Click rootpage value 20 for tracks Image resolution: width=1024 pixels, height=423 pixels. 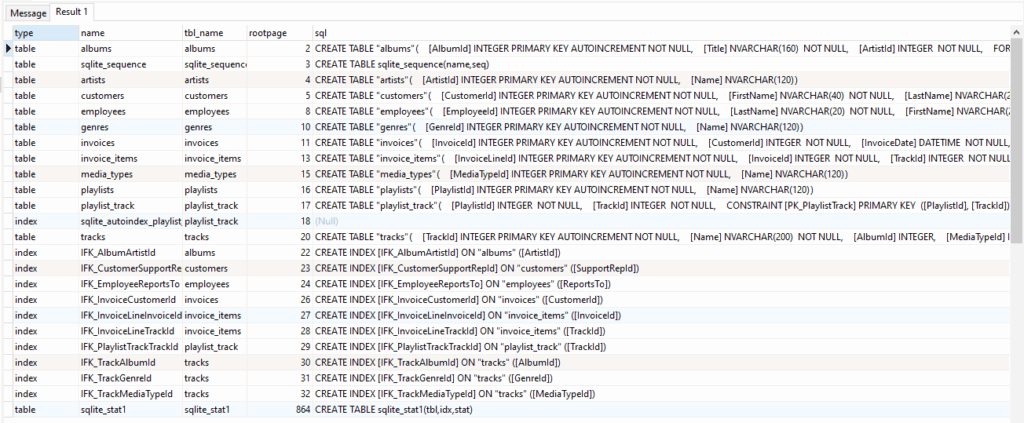point(280,236)
